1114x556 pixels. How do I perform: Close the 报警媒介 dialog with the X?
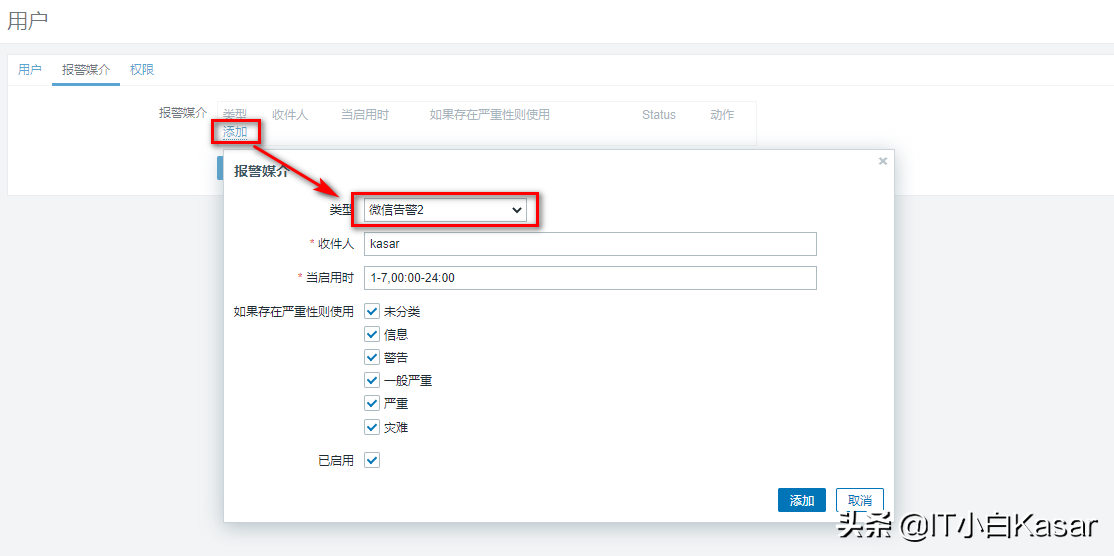tap(883, 161)
